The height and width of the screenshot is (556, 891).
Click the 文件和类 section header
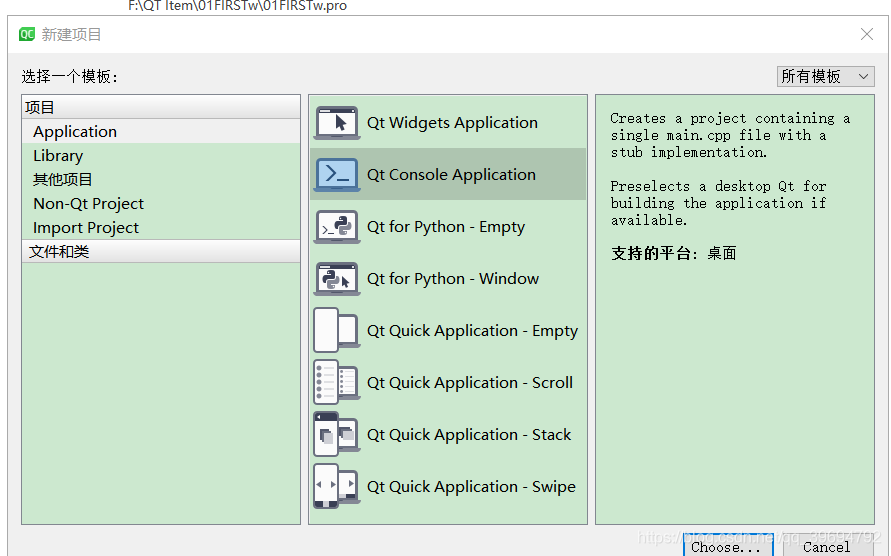pos(161,251)
